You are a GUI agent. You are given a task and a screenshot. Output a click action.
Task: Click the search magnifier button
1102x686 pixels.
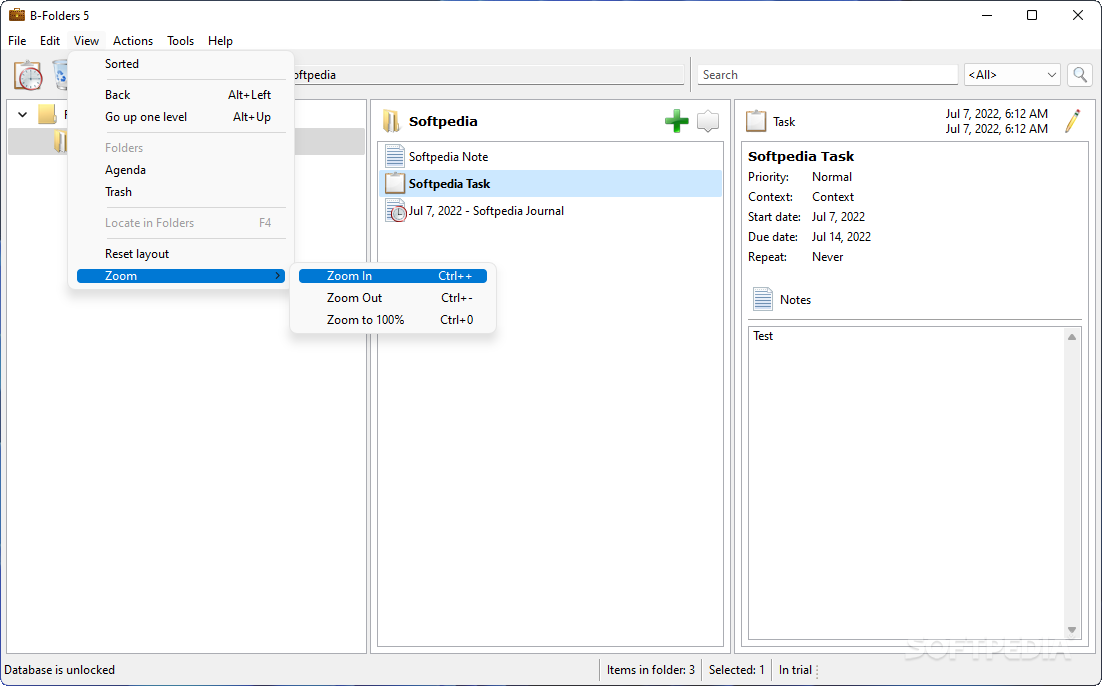pos(1080,75)
